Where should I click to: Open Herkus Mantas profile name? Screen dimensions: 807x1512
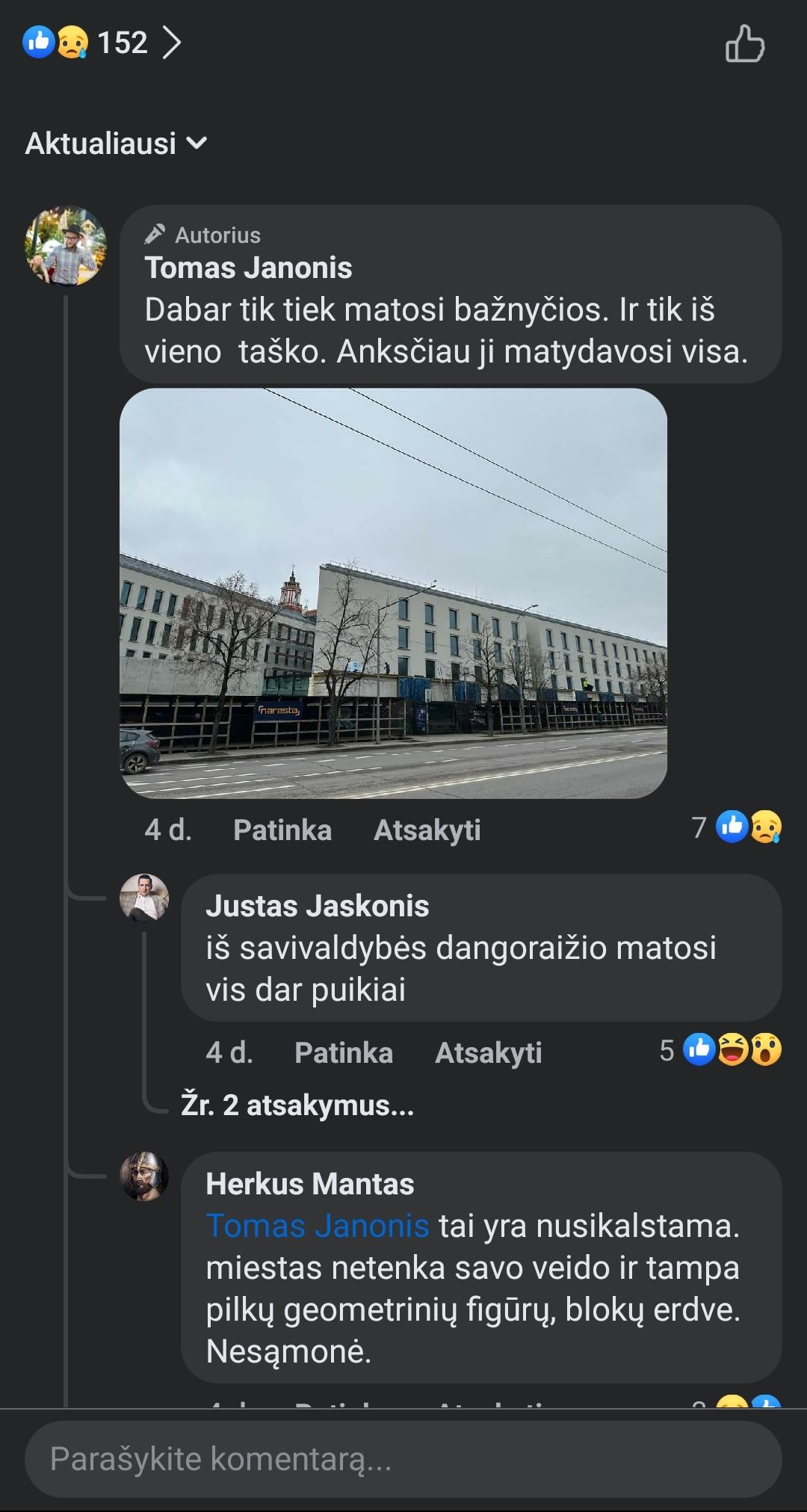click(x=310, y=1184)
